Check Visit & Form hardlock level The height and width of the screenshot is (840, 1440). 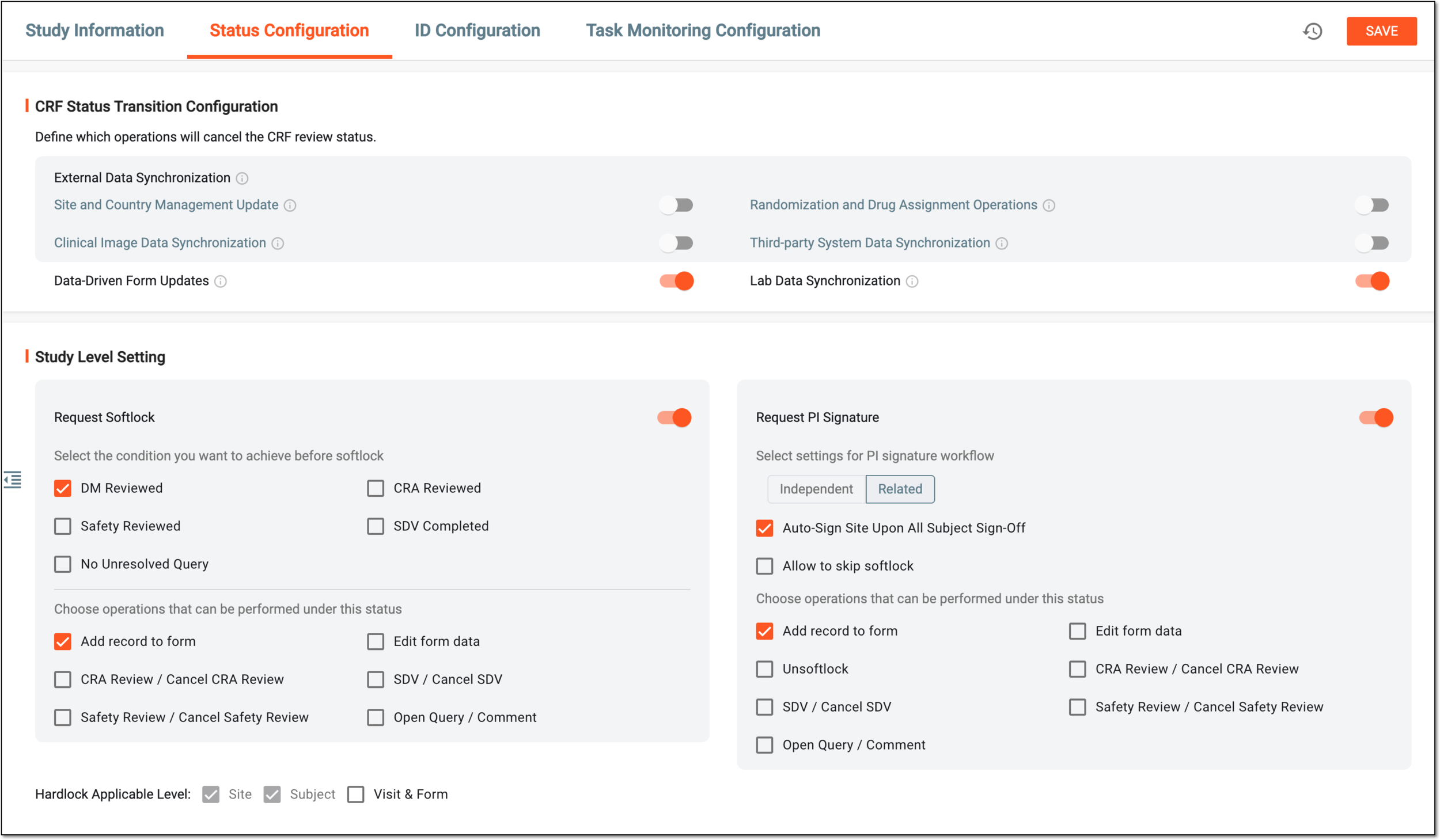(x=356, y=795)
